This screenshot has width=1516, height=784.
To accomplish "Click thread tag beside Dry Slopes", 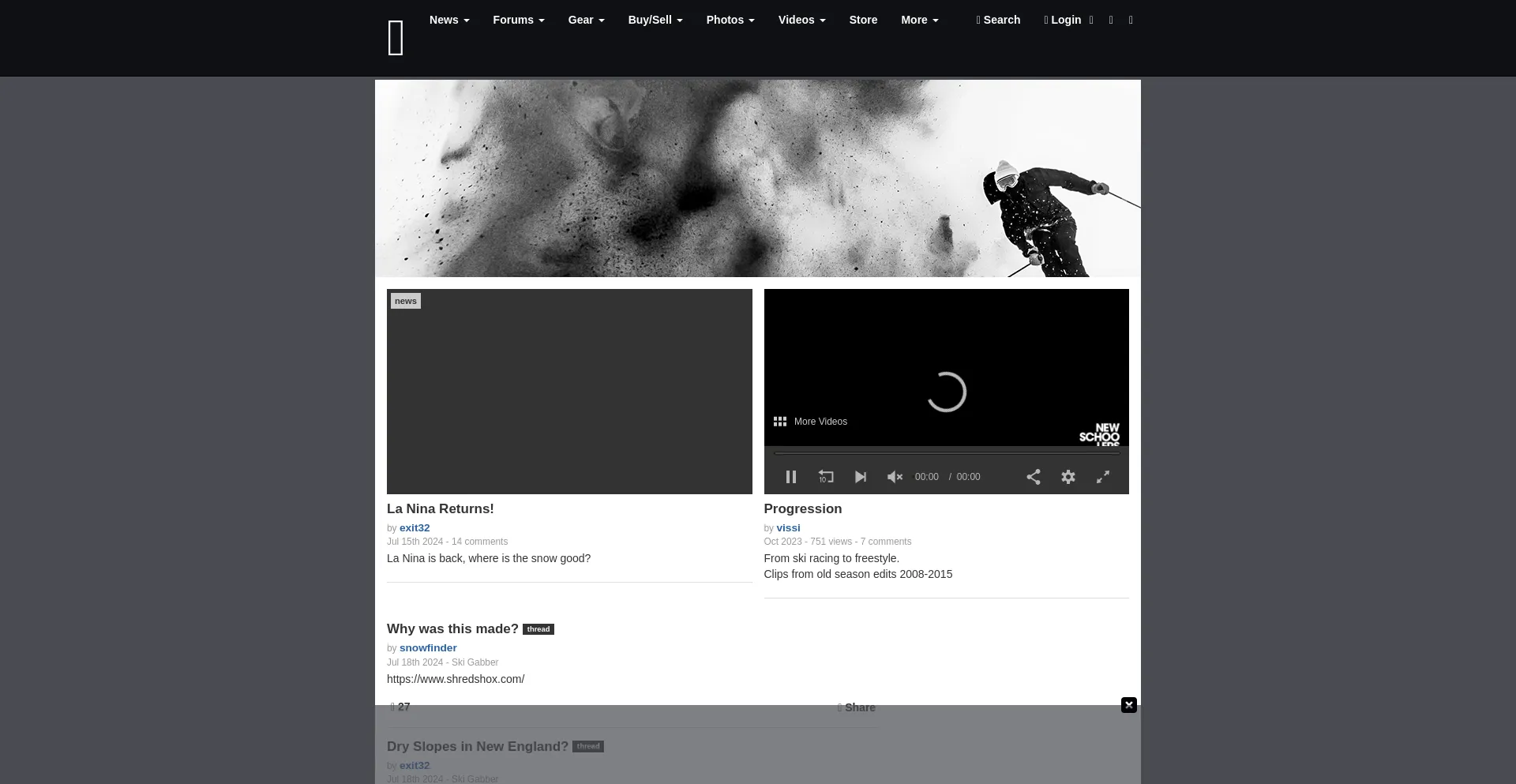I will point(588,747).
